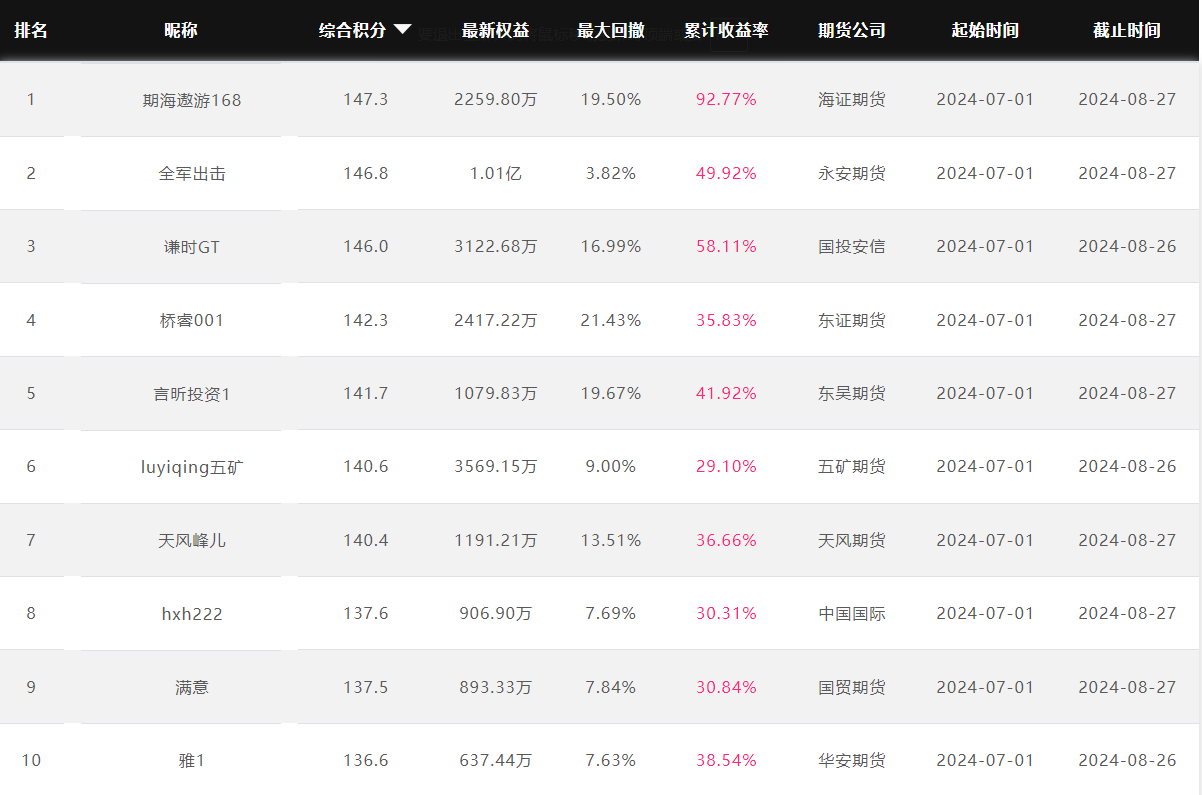Click equity value 906.90万
Viewport: 1202px width, 795px height.
coord(496,613)
